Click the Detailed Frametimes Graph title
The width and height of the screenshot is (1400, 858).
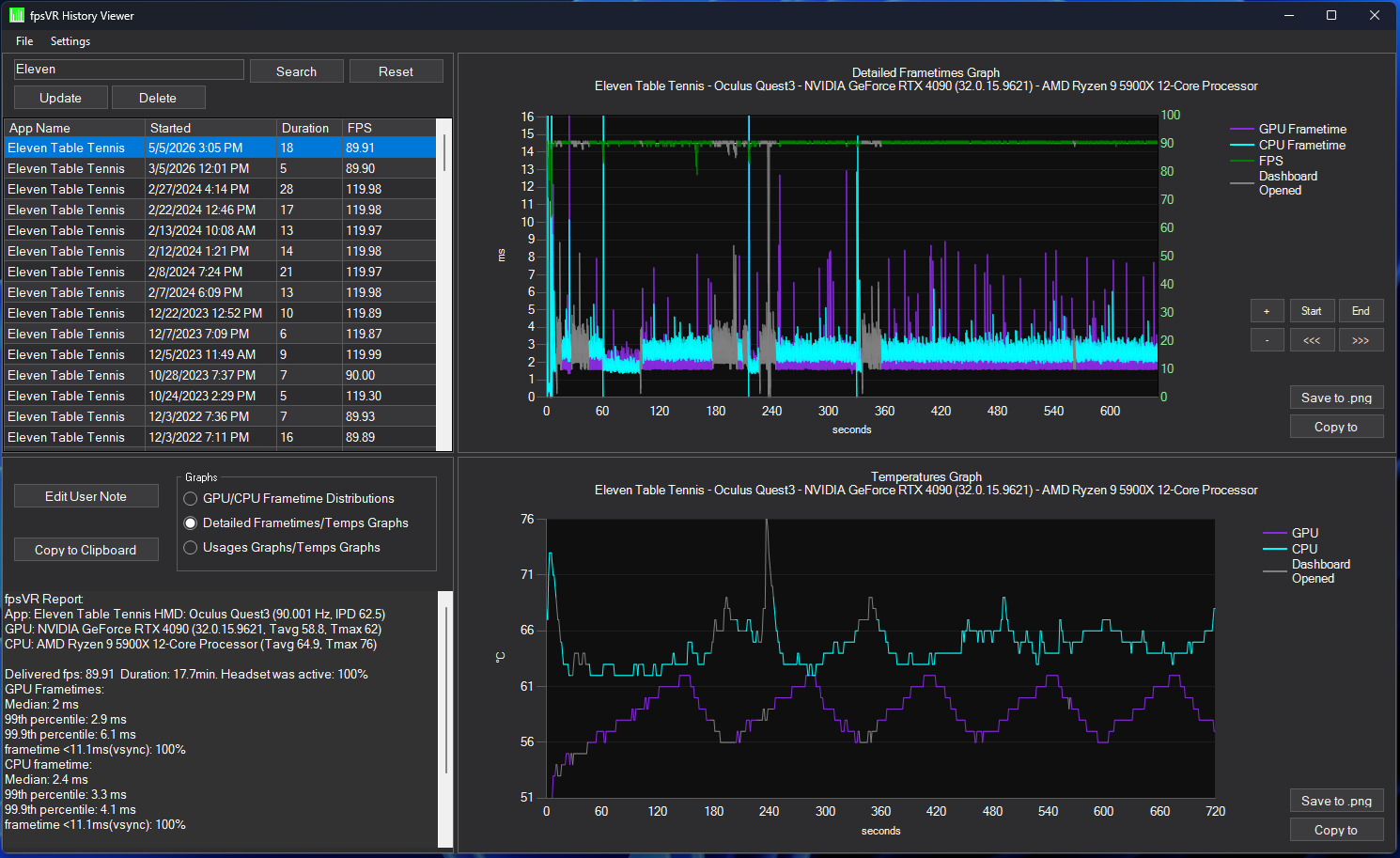pos(926,72)
